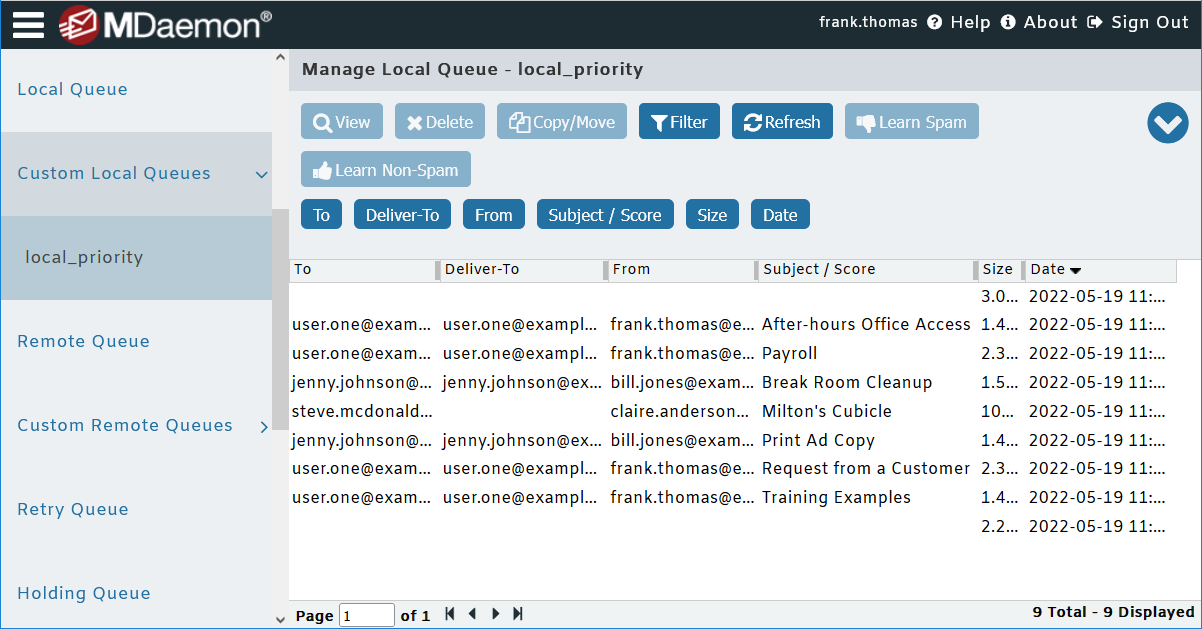This screenshot has width=1202, height=629.
Task: Click the Page number input box
Action: click(x=366, y=614)
